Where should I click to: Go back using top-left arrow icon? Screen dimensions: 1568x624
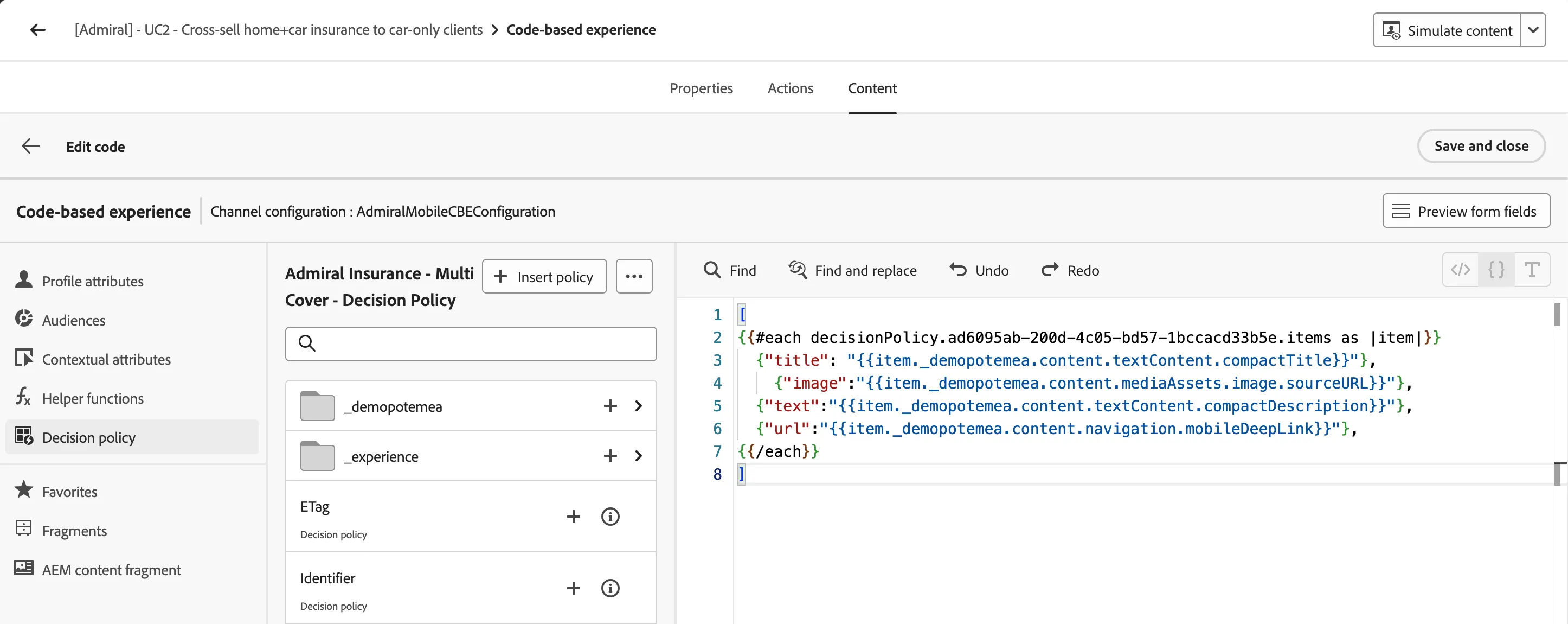point(38,30)
